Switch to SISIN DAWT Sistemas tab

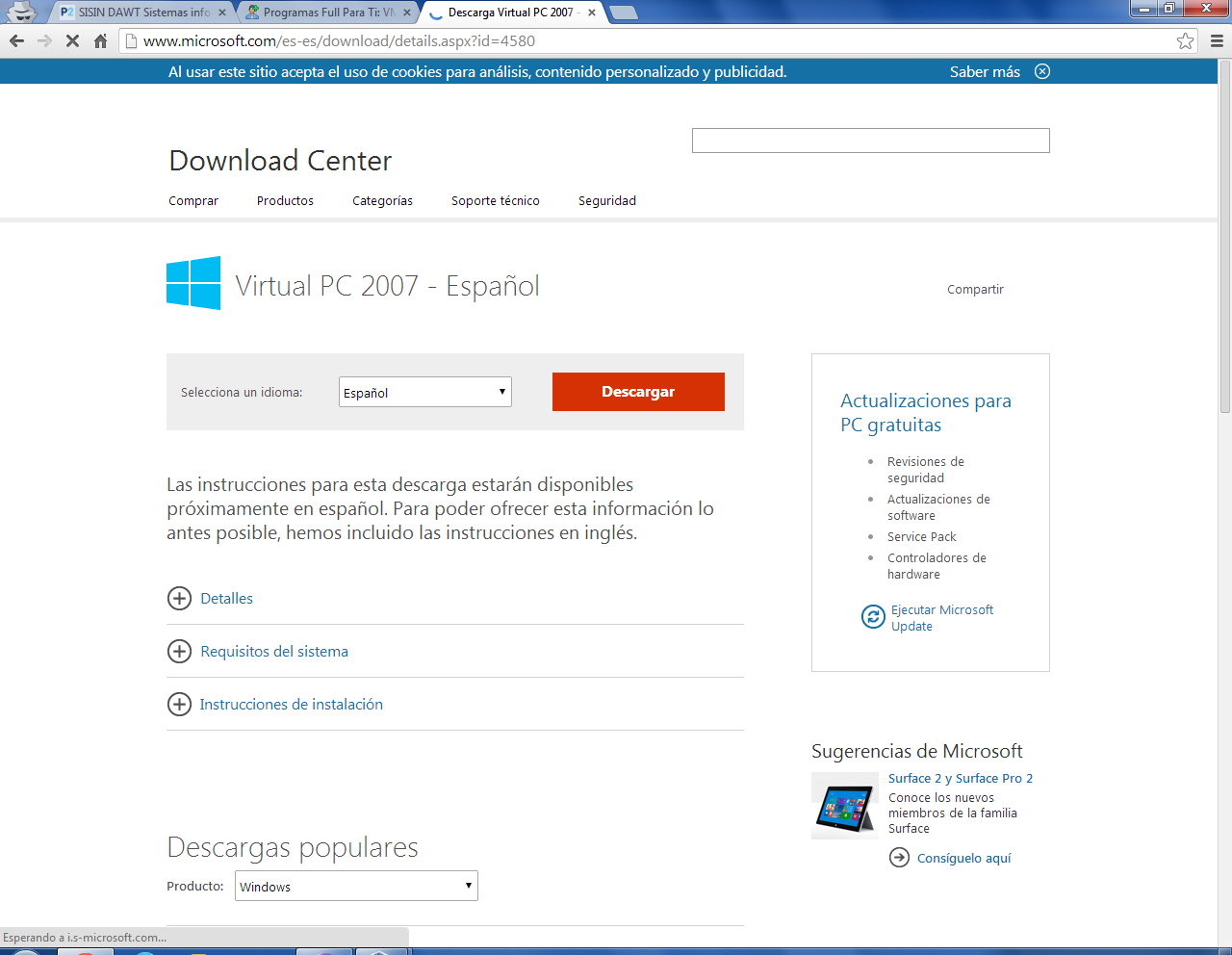click(142, 13)
